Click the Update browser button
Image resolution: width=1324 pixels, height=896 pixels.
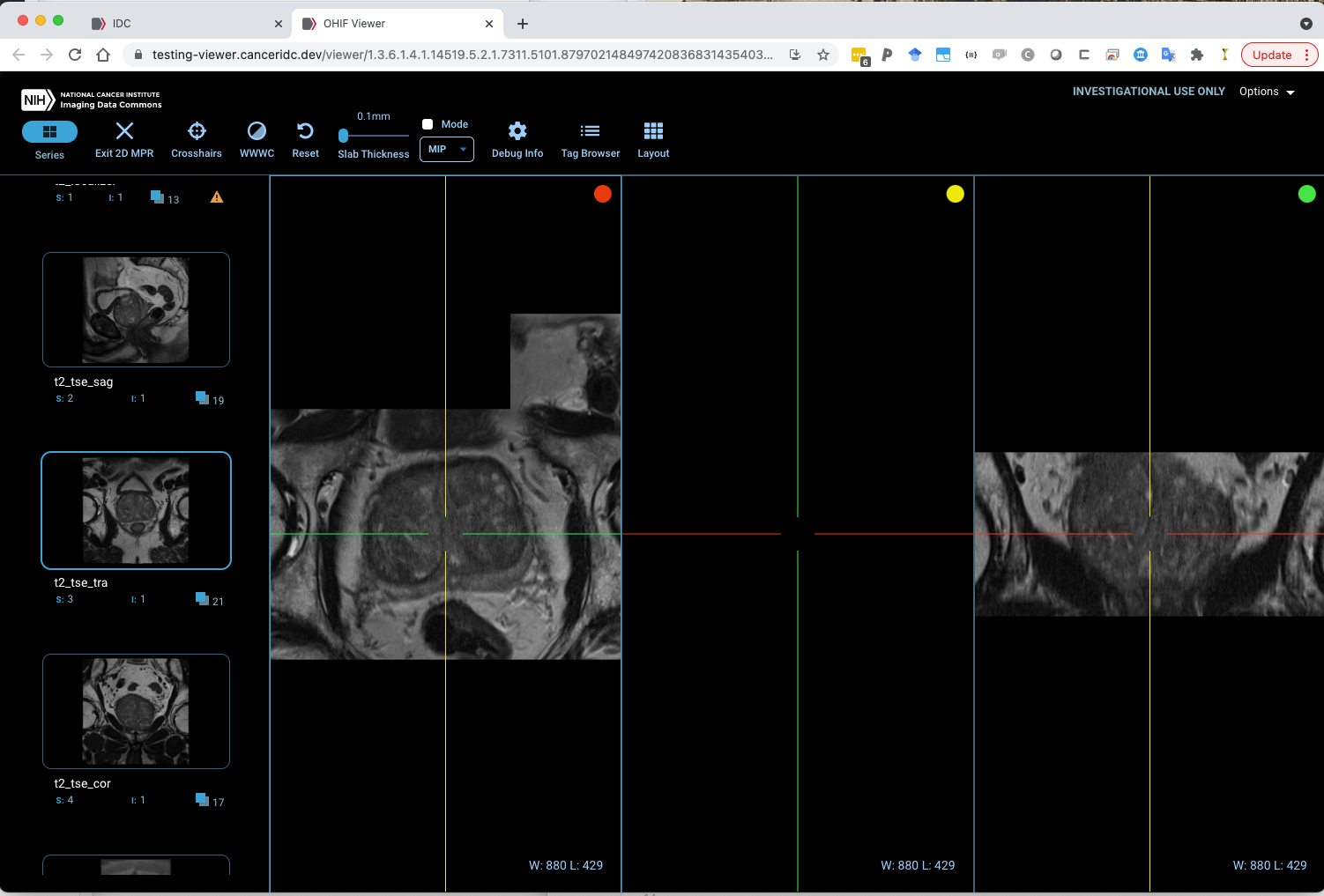pyautogui.click(x=1273, y=54)
